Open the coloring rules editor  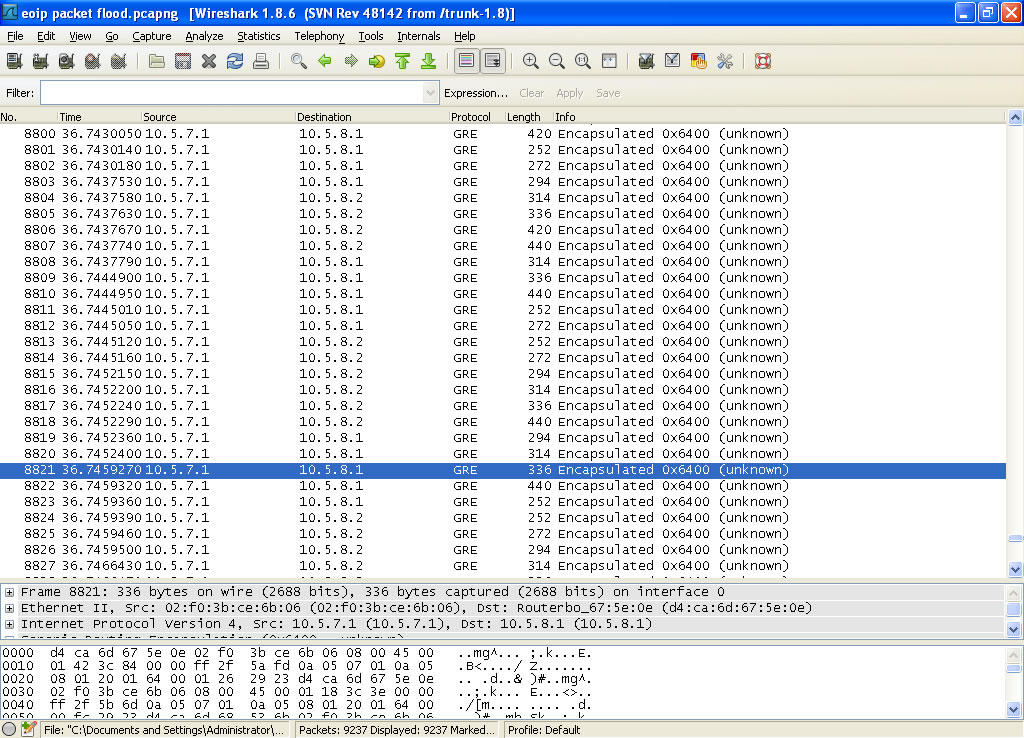coord(698,61)
